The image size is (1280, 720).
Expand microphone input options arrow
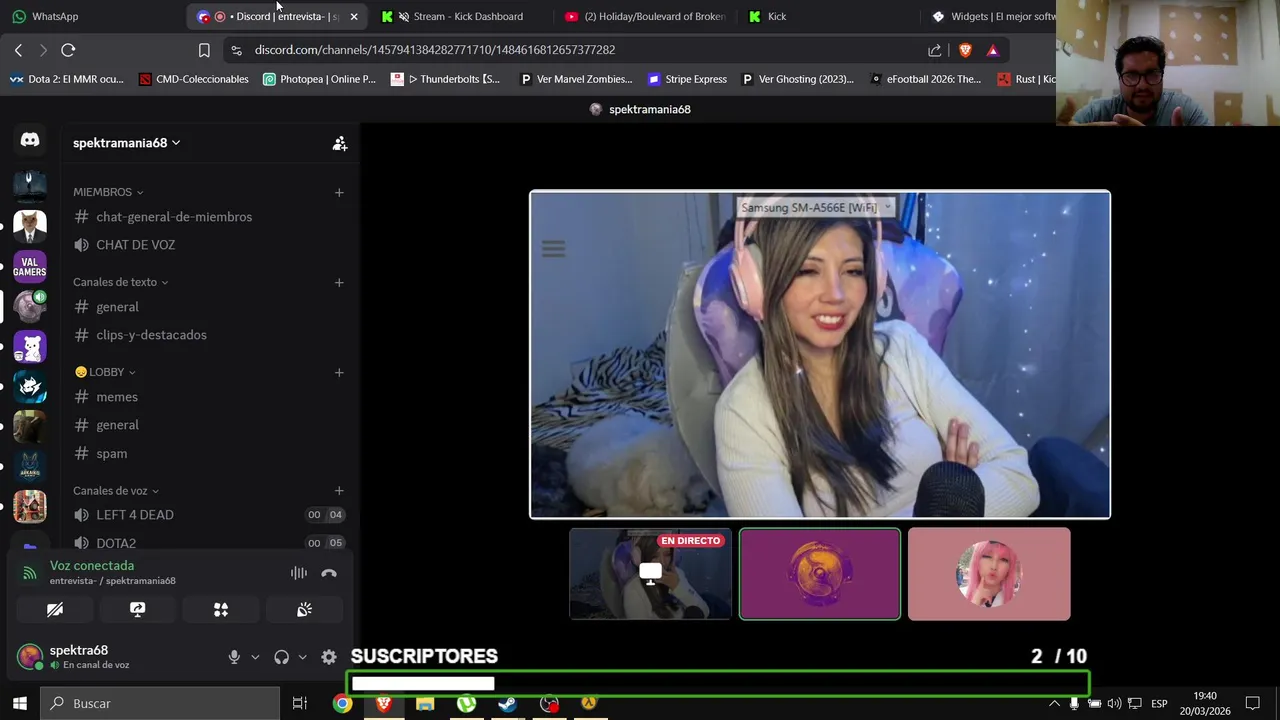255,657
